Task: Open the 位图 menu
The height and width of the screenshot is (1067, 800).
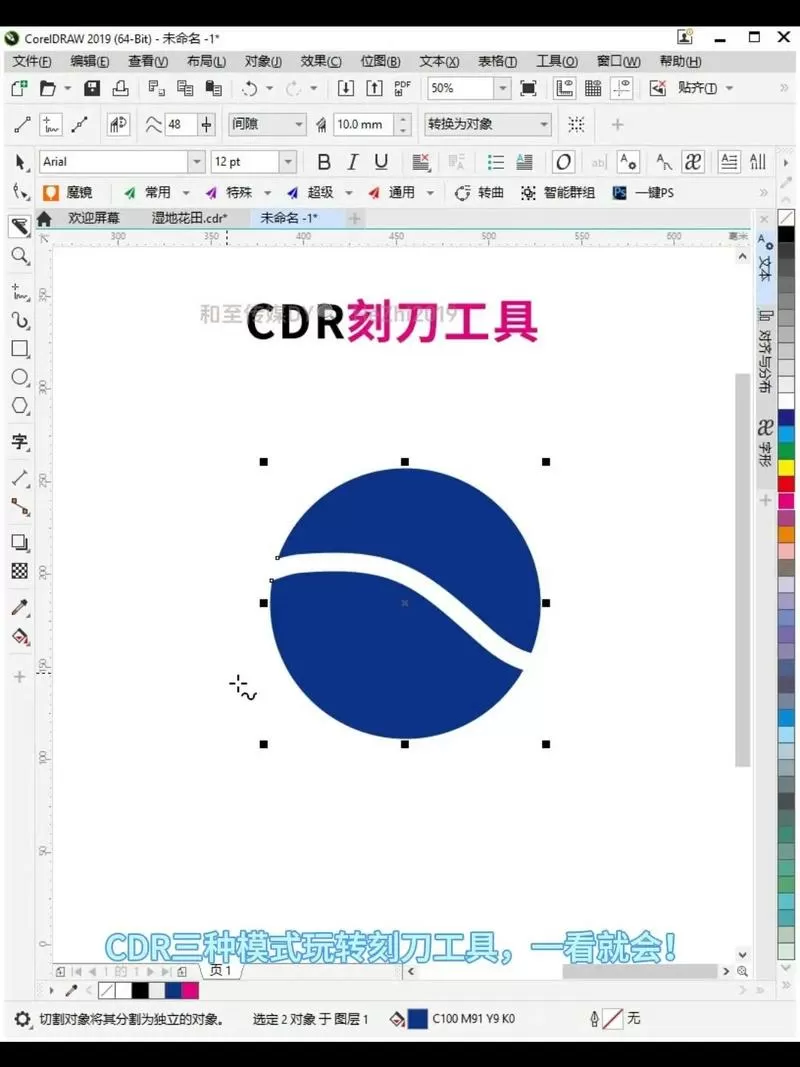Action: 380,61
